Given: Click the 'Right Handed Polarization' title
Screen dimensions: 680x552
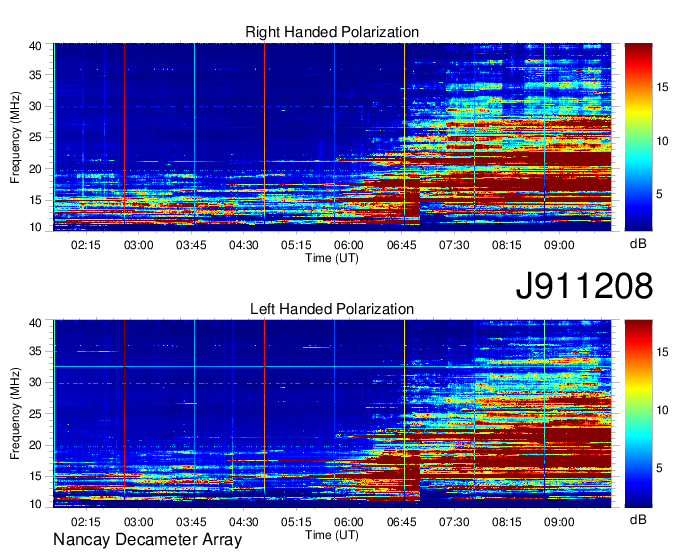Looking at the screenshot, I should click(332, 32).
